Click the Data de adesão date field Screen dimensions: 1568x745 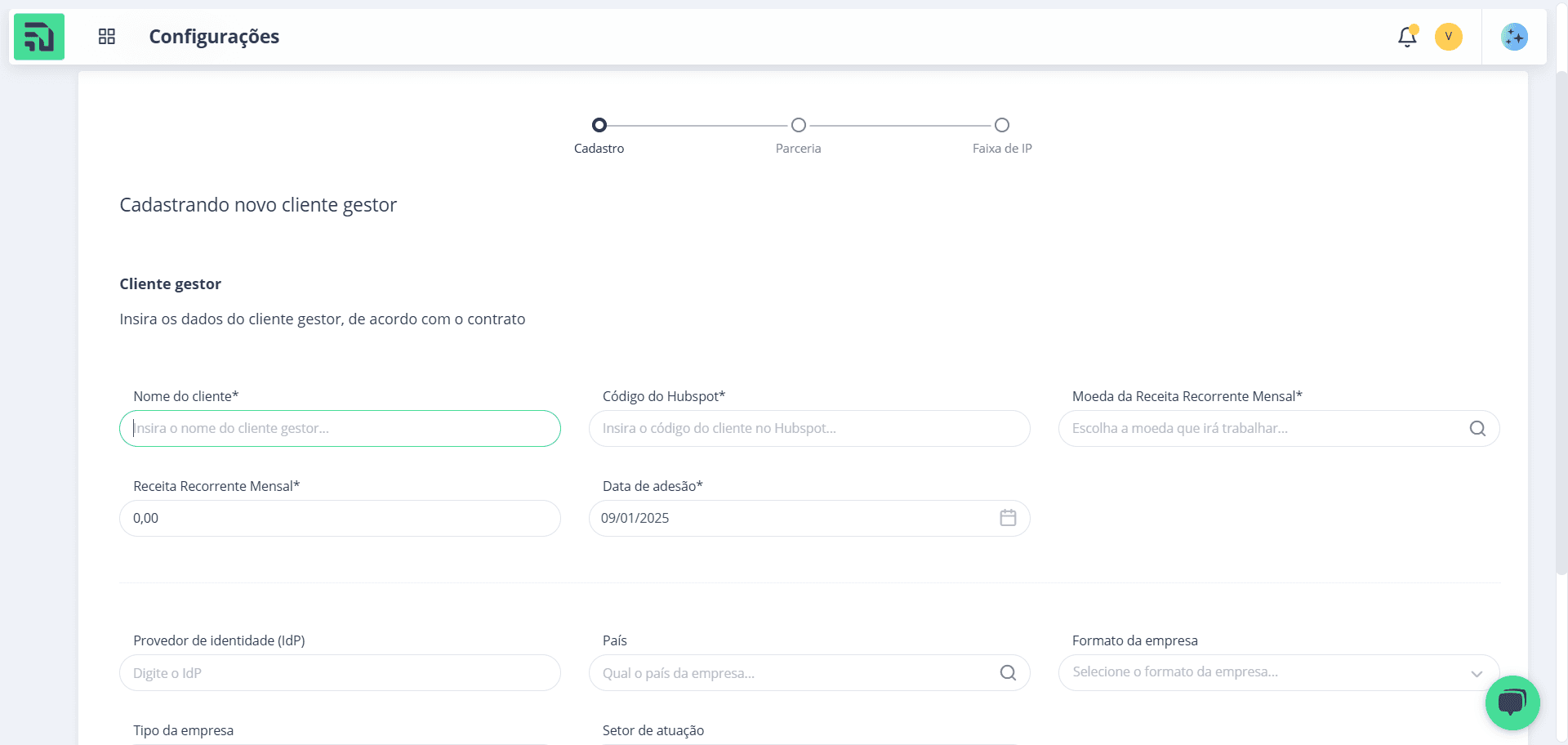point(809,518)
